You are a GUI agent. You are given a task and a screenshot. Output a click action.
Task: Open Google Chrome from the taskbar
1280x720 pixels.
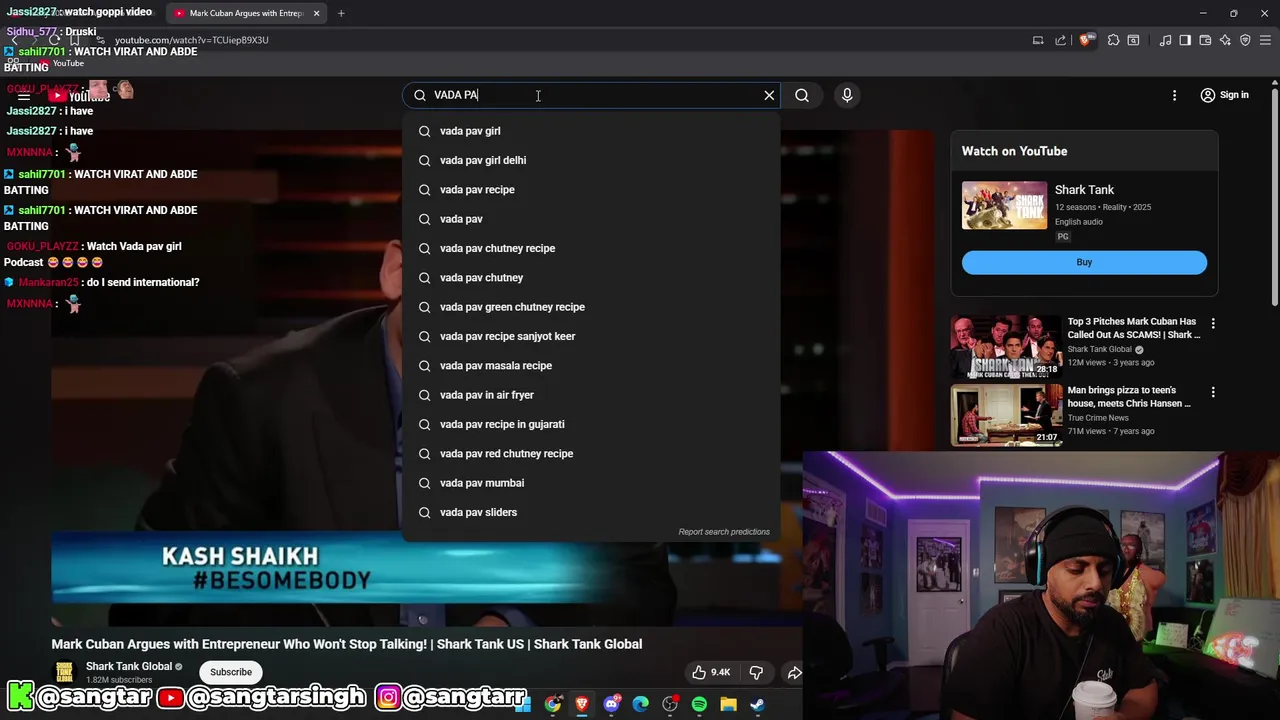(553, 704)
